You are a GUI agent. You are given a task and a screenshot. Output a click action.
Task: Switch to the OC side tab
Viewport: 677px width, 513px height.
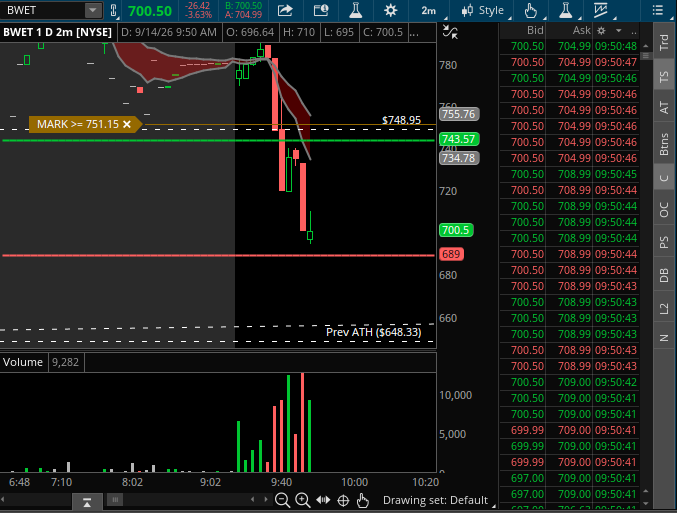pyautogui.click(x=664, y=209)
